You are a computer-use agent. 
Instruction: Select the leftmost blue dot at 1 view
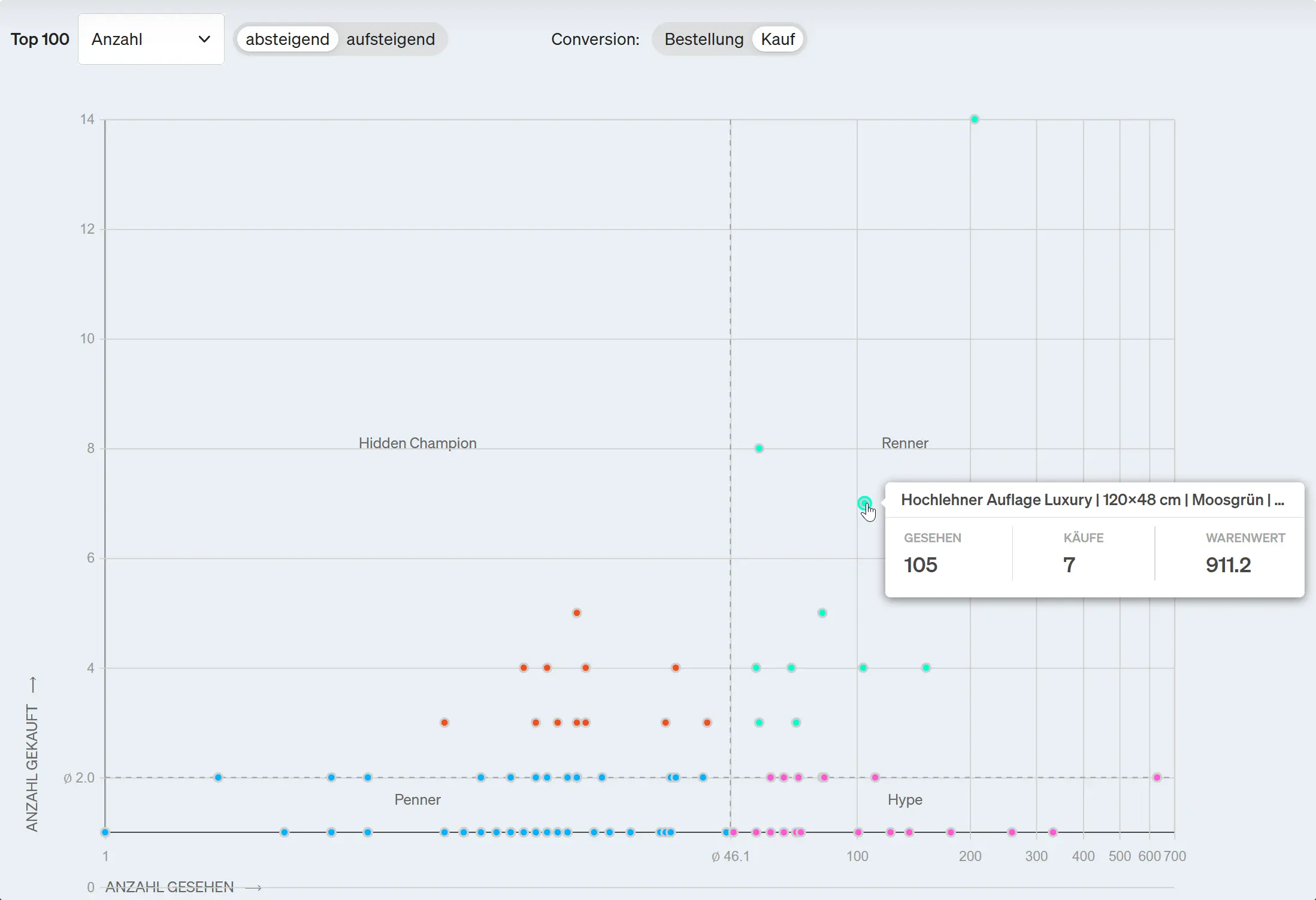pos(105,832)
